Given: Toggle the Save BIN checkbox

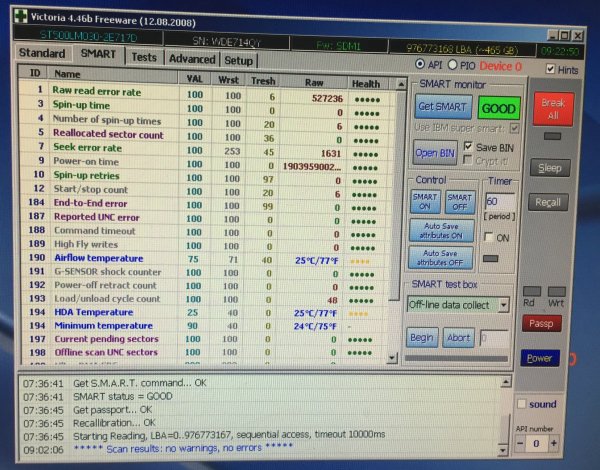Looking at the screenshot, I should click(x=468, y=146).
